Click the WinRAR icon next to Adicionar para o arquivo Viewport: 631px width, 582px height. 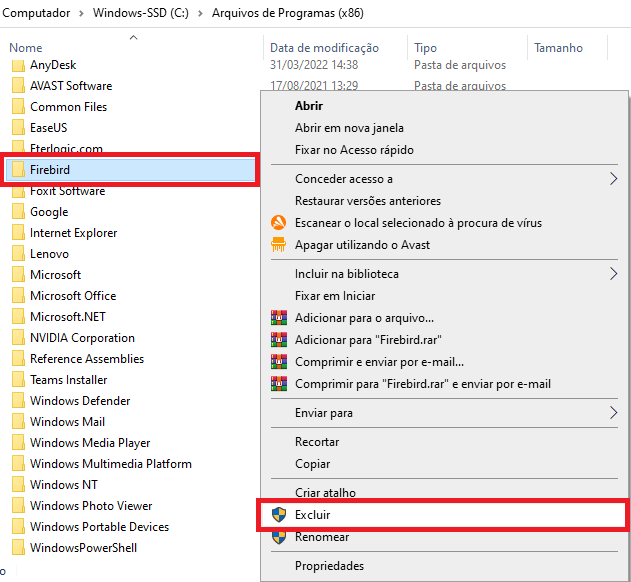(279, 318)
